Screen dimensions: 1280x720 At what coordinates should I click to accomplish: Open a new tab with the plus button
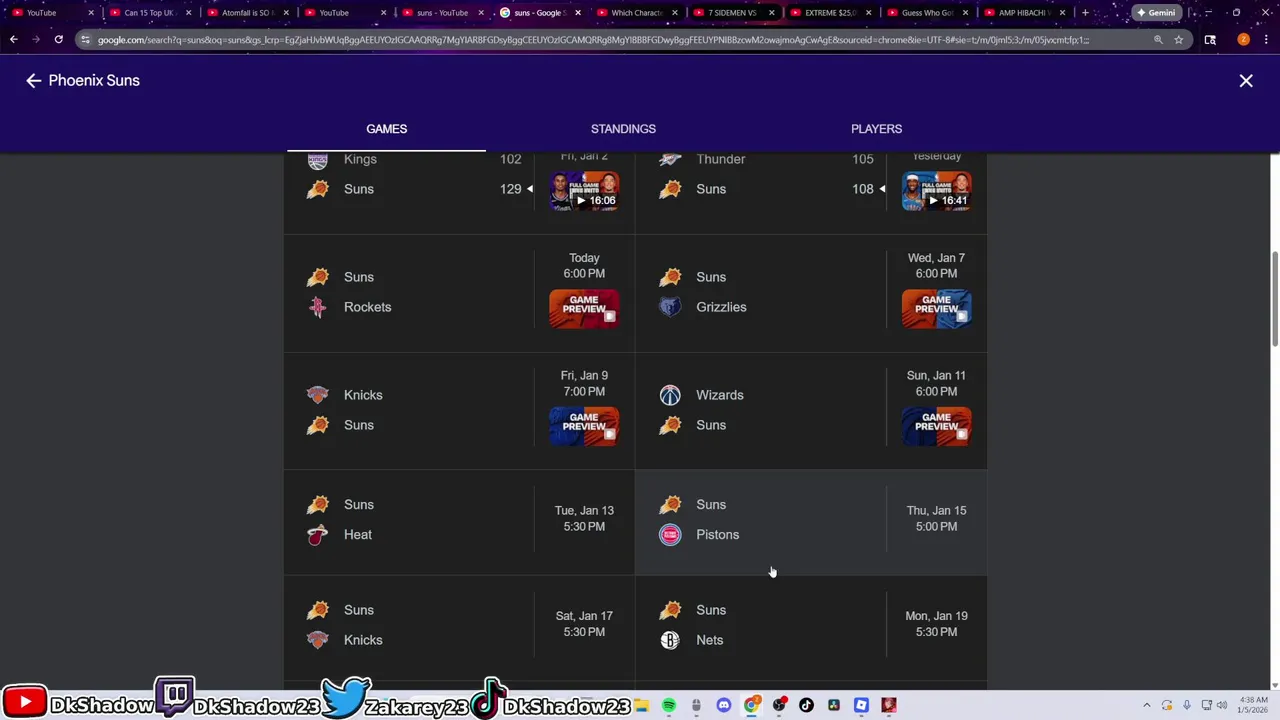pos(1085,13)
